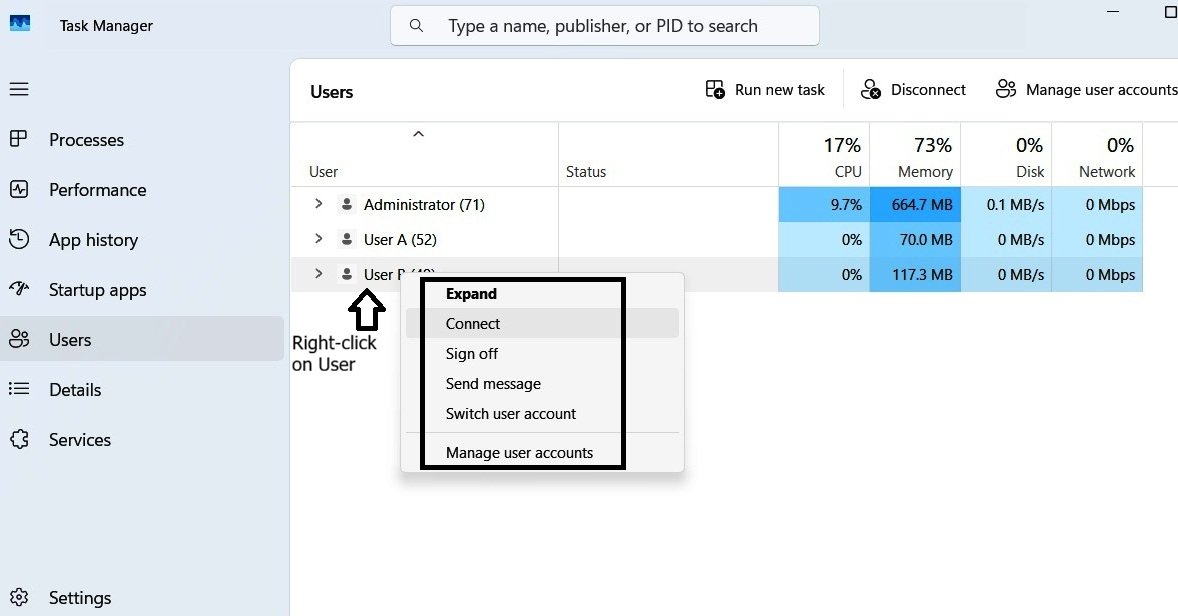
Task: Click the Users page heading
Action: [x=331, y=92]
